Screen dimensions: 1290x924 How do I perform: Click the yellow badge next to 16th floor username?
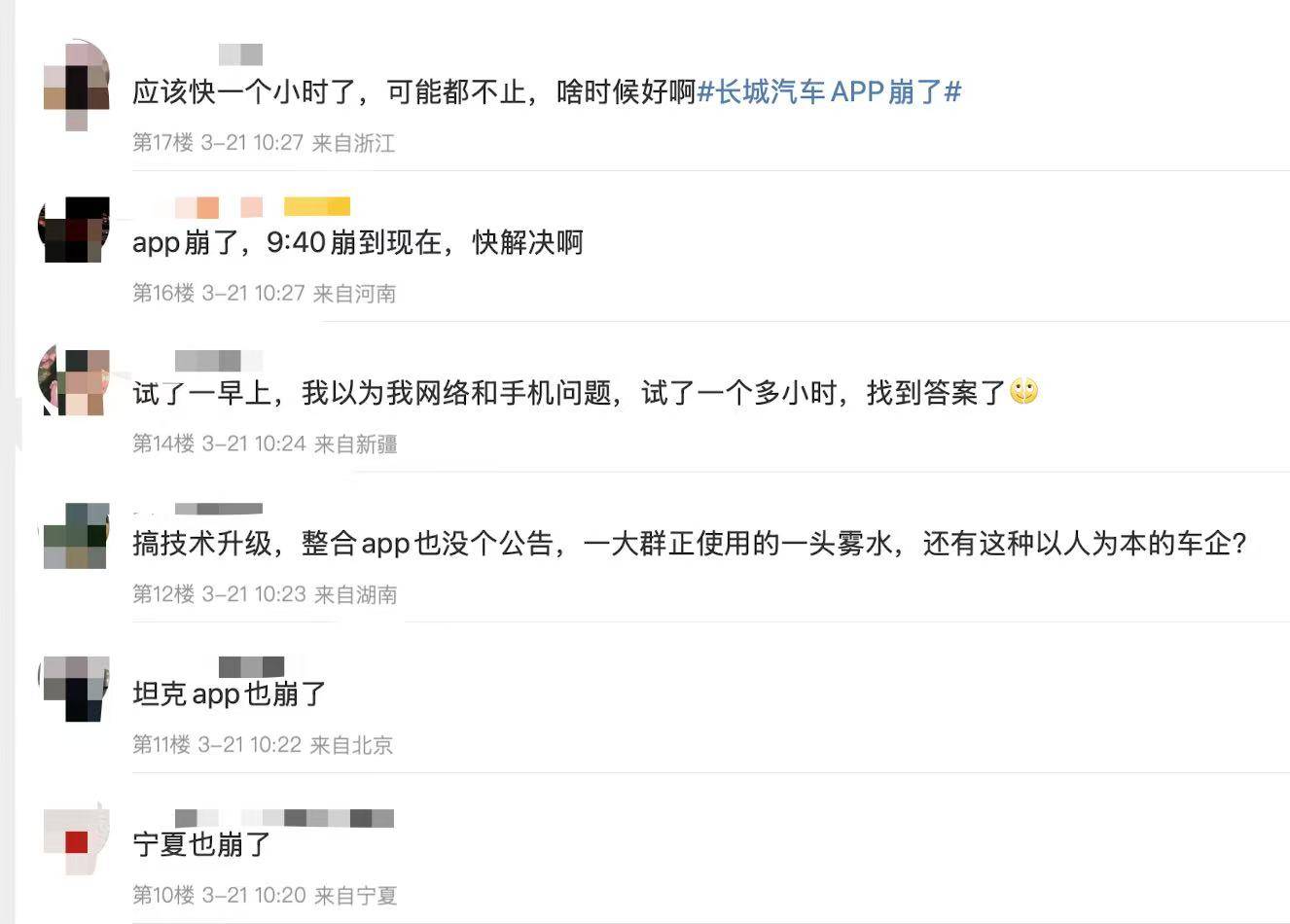(x=316, y=207)
